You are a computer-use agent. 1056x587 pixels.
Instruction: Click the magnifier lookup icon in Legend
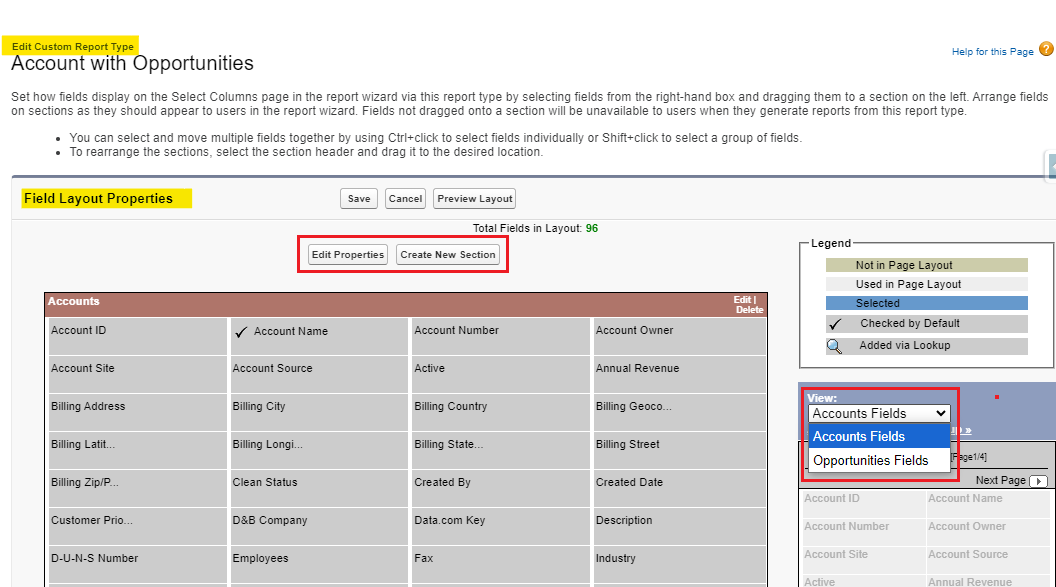pos(834,346)
